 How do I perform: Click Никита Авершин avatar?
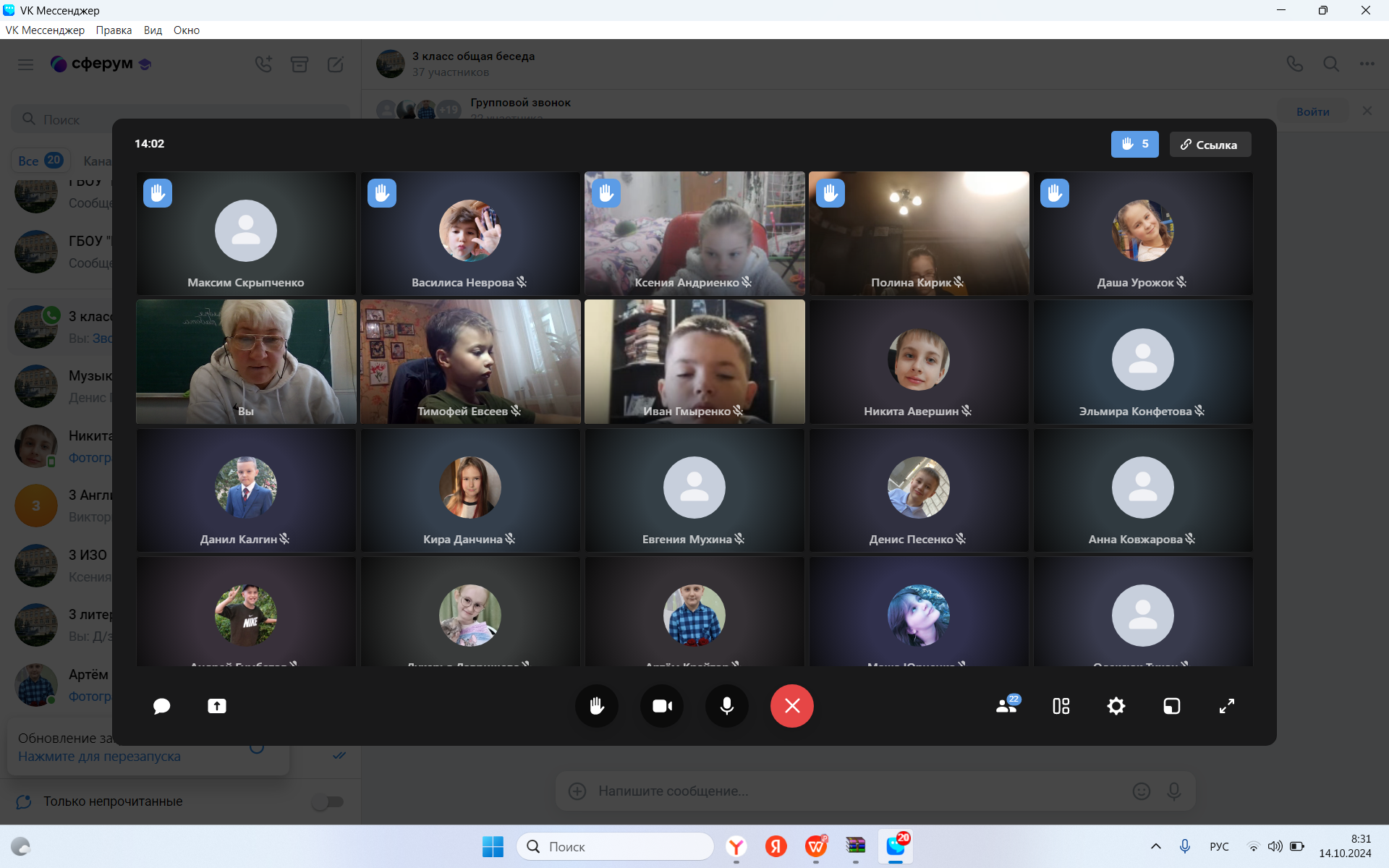click(x=919, y=359)
